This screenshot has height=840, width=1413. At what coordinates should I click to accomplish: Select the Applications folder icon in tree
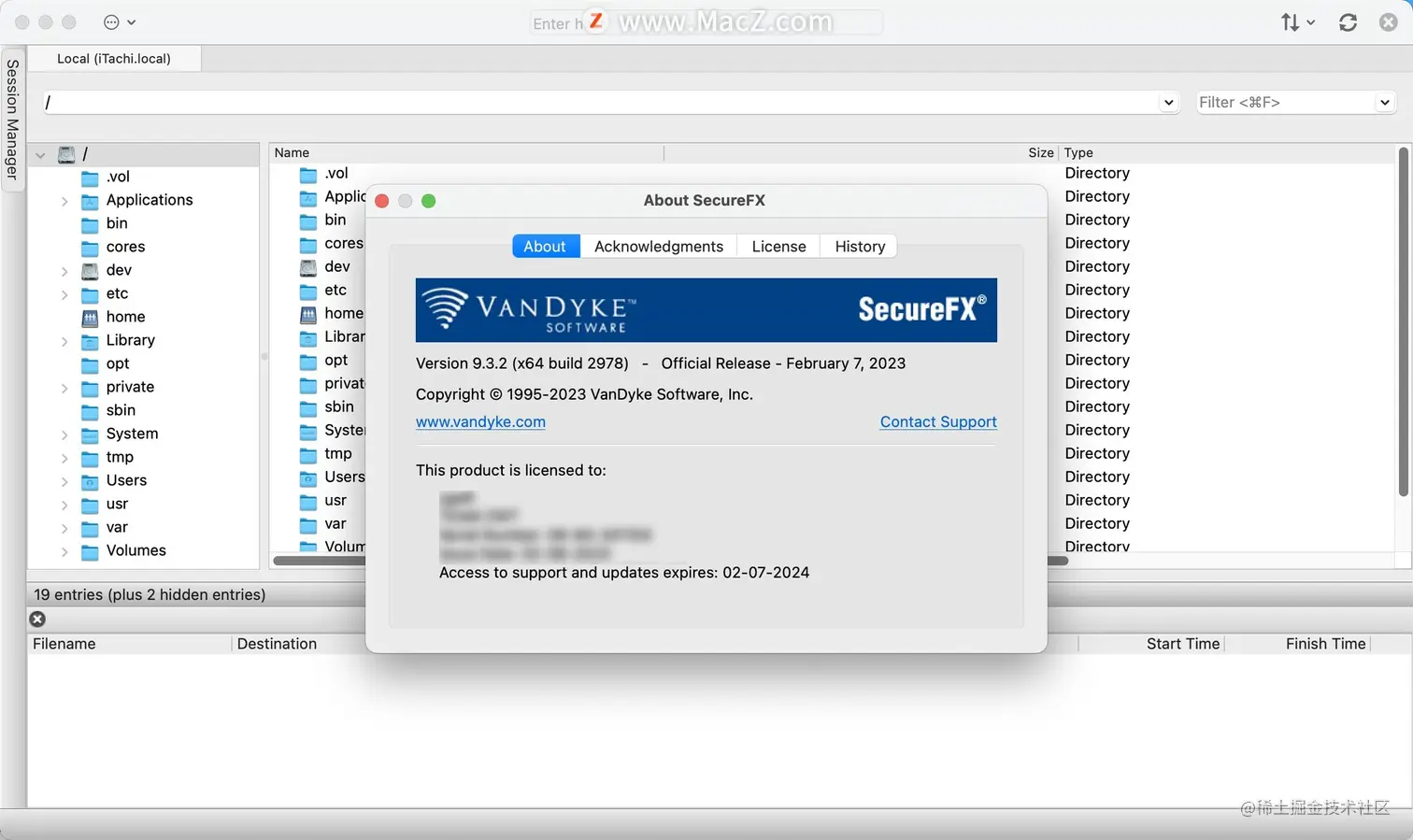click(90, 201)
